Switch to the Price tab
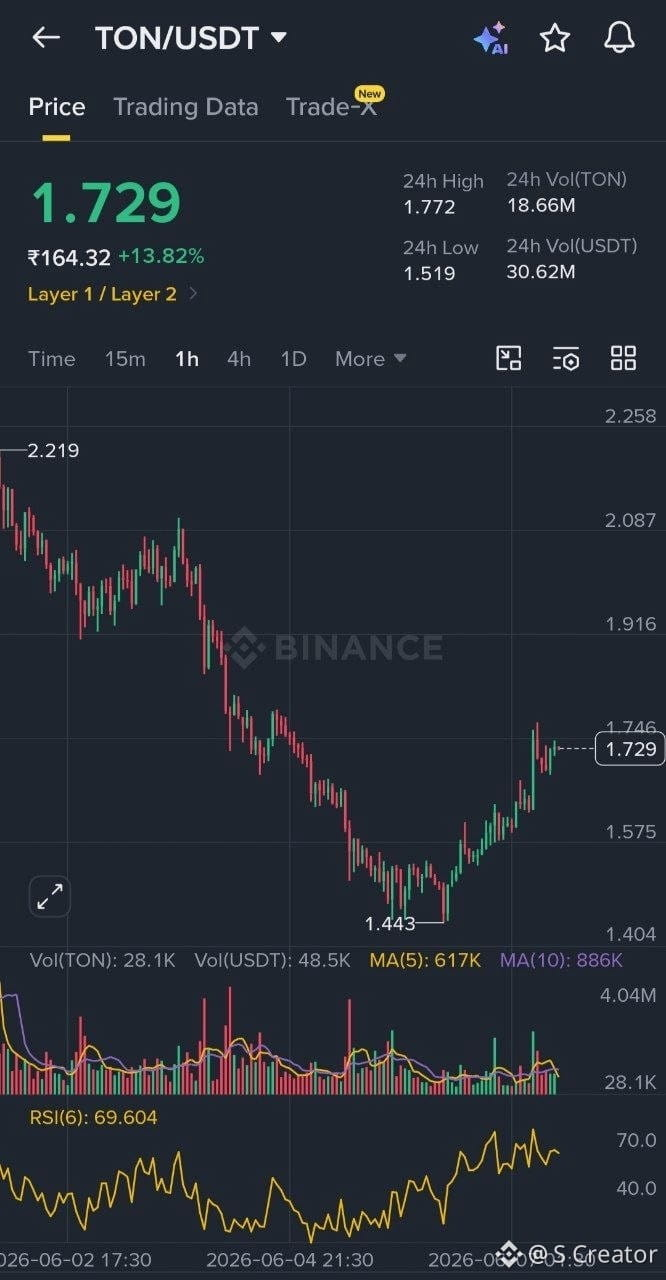This screenshot has height=1280, width=666. 56,107
